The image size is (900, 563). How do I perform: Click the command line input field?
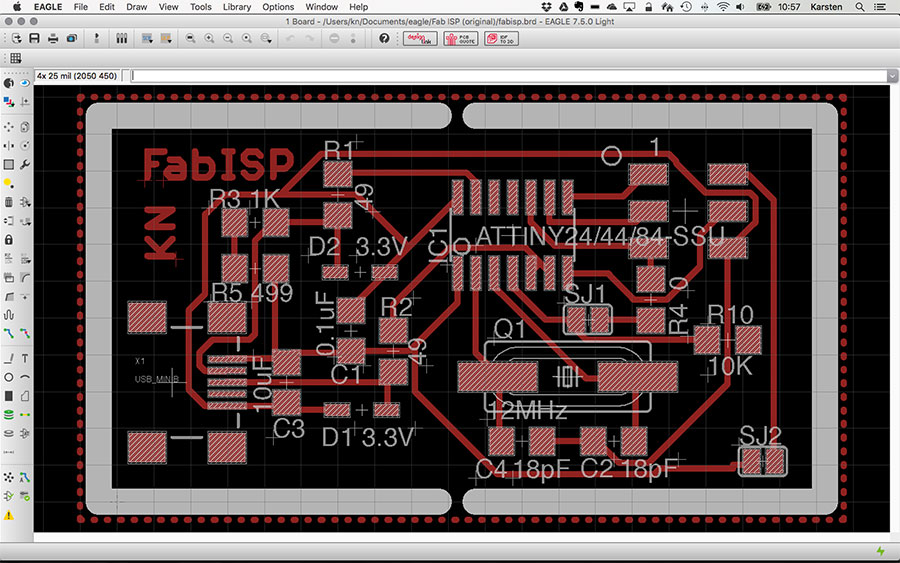[509, 76]
